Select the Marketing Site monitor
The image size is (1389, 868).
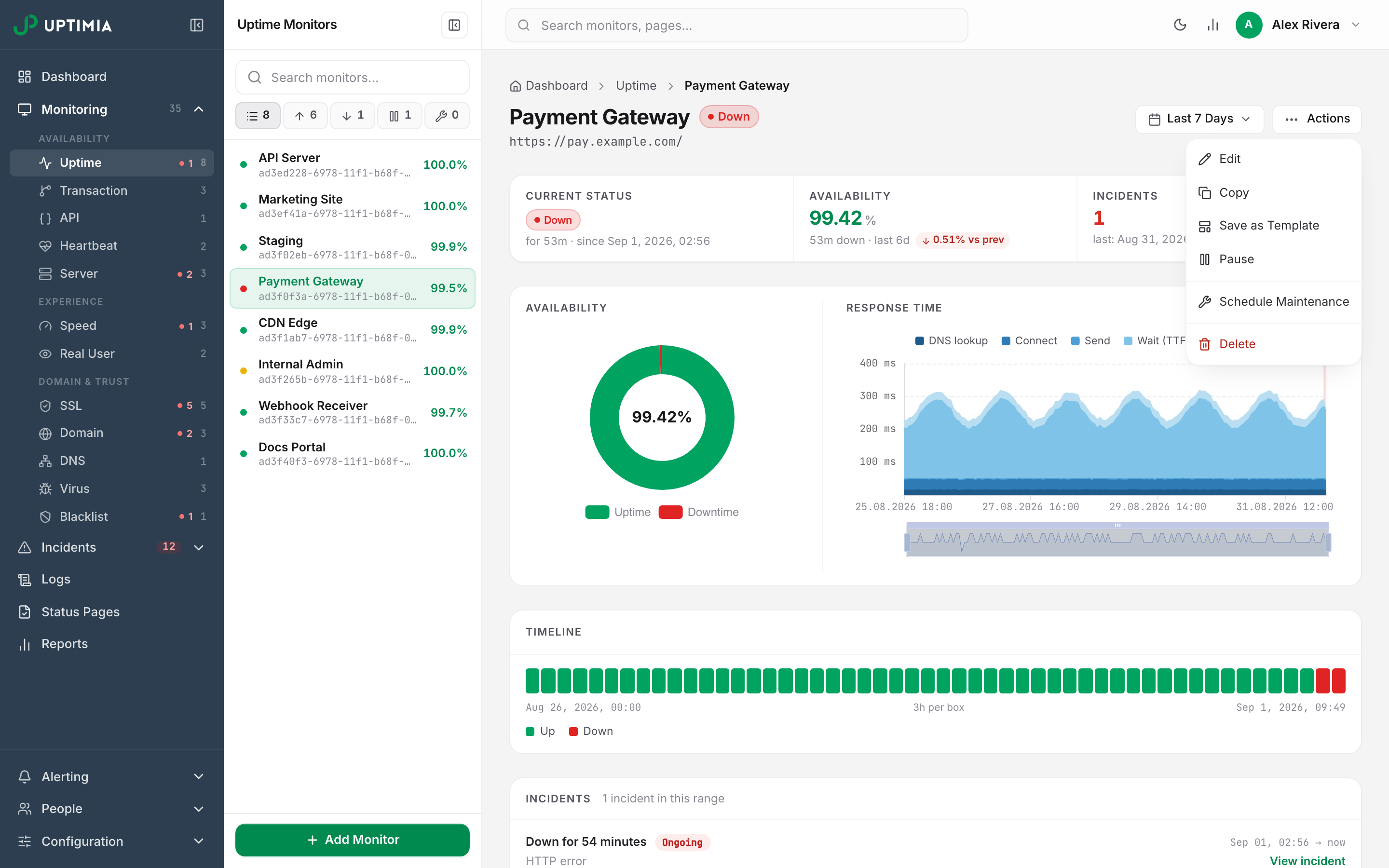click(x=353, y=206)
